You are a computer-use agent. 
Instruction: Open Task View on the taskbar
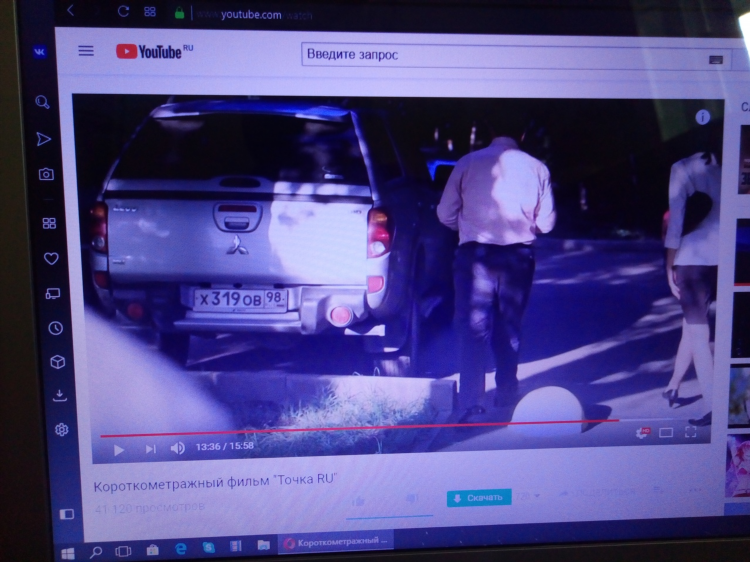click(x=123, y=551)
